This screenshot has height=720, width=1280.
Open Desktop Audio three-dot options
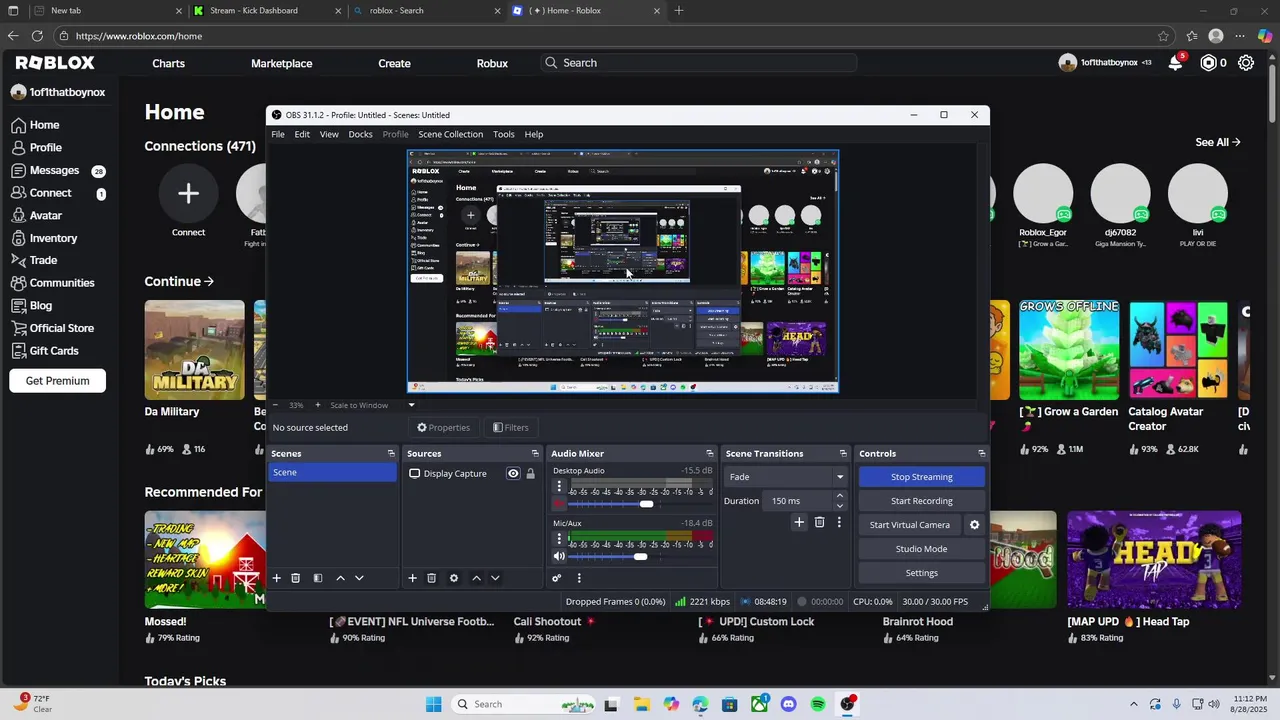[559, 486]
